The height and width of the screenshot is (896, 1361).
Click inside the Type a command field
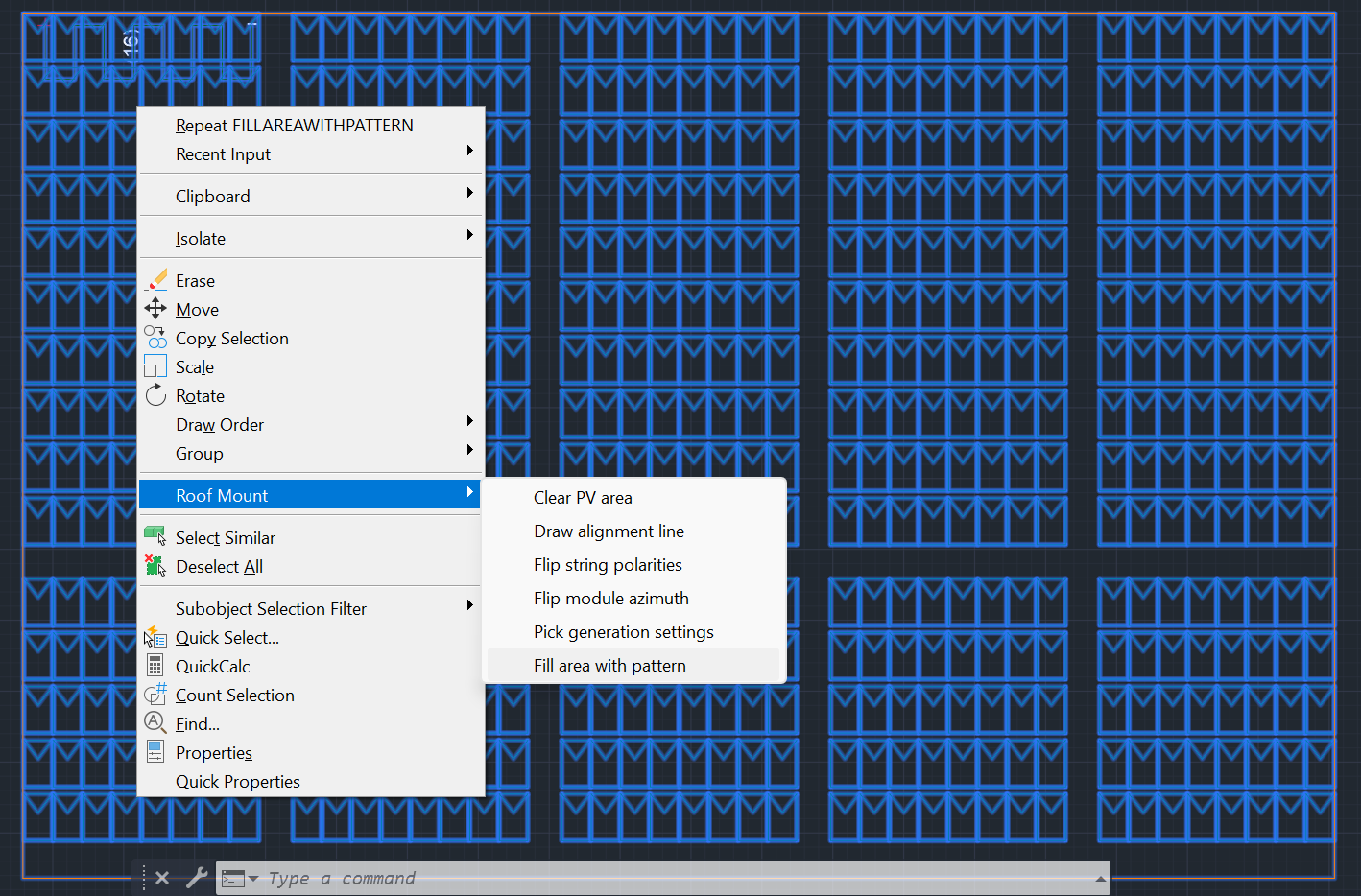[x=576, y=878]
